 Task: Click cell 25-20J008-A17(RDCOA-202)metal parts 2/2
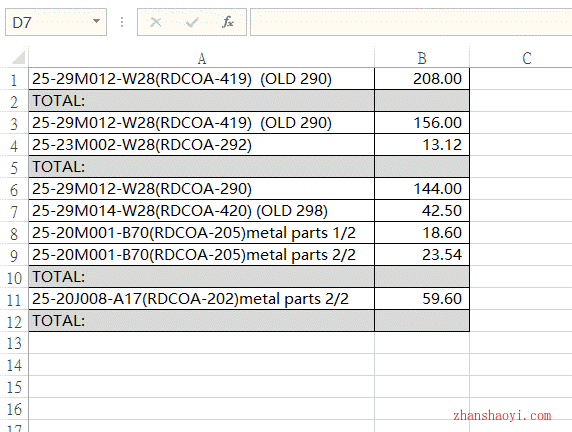(x=201, y=299)
